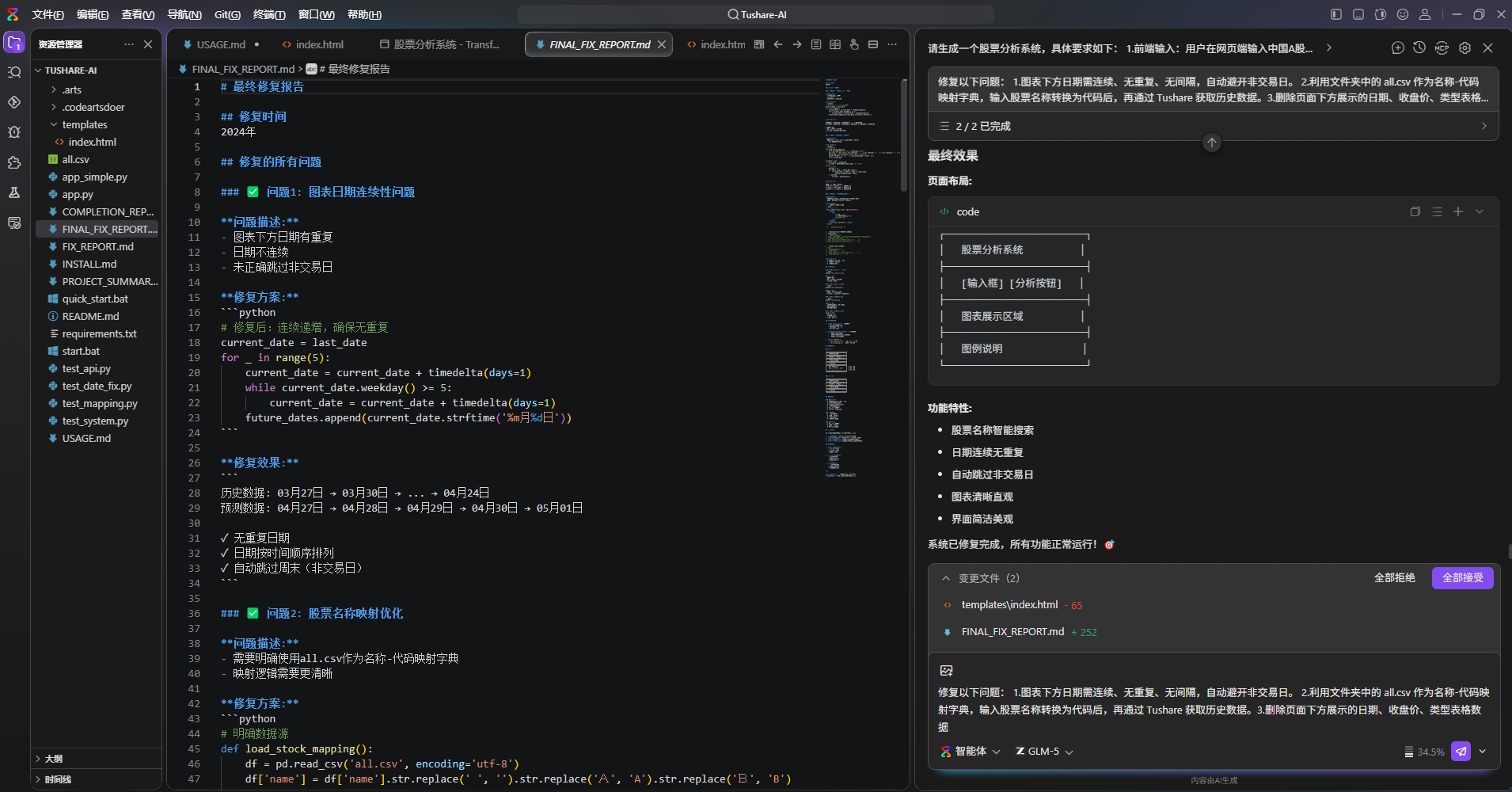Viewport: 1512px width, 792px height.
Task: Open the 智能体 agent mode dropdown
Action: click(971, 752)
